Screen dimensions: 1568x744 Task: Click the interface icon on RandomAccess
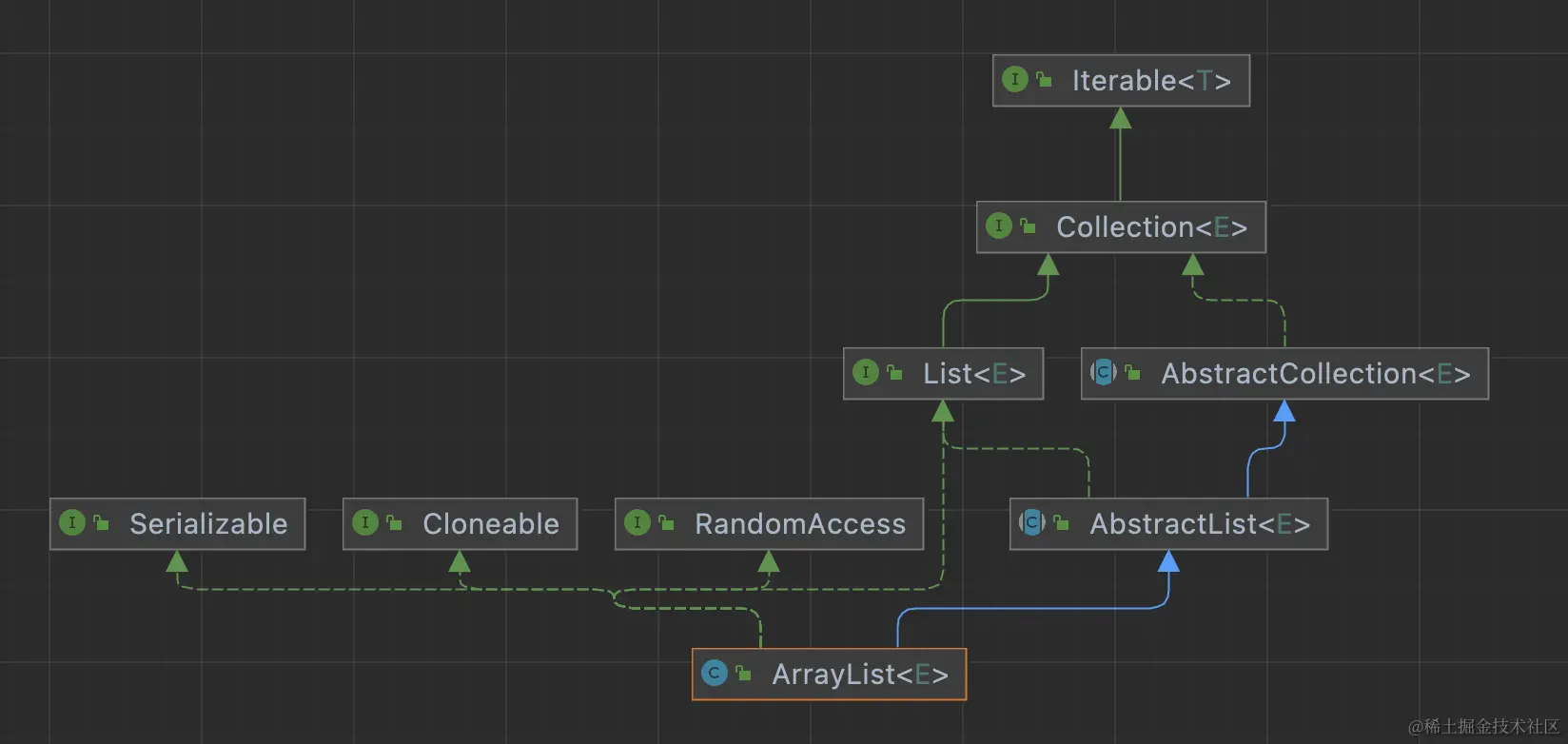[637, 523]
